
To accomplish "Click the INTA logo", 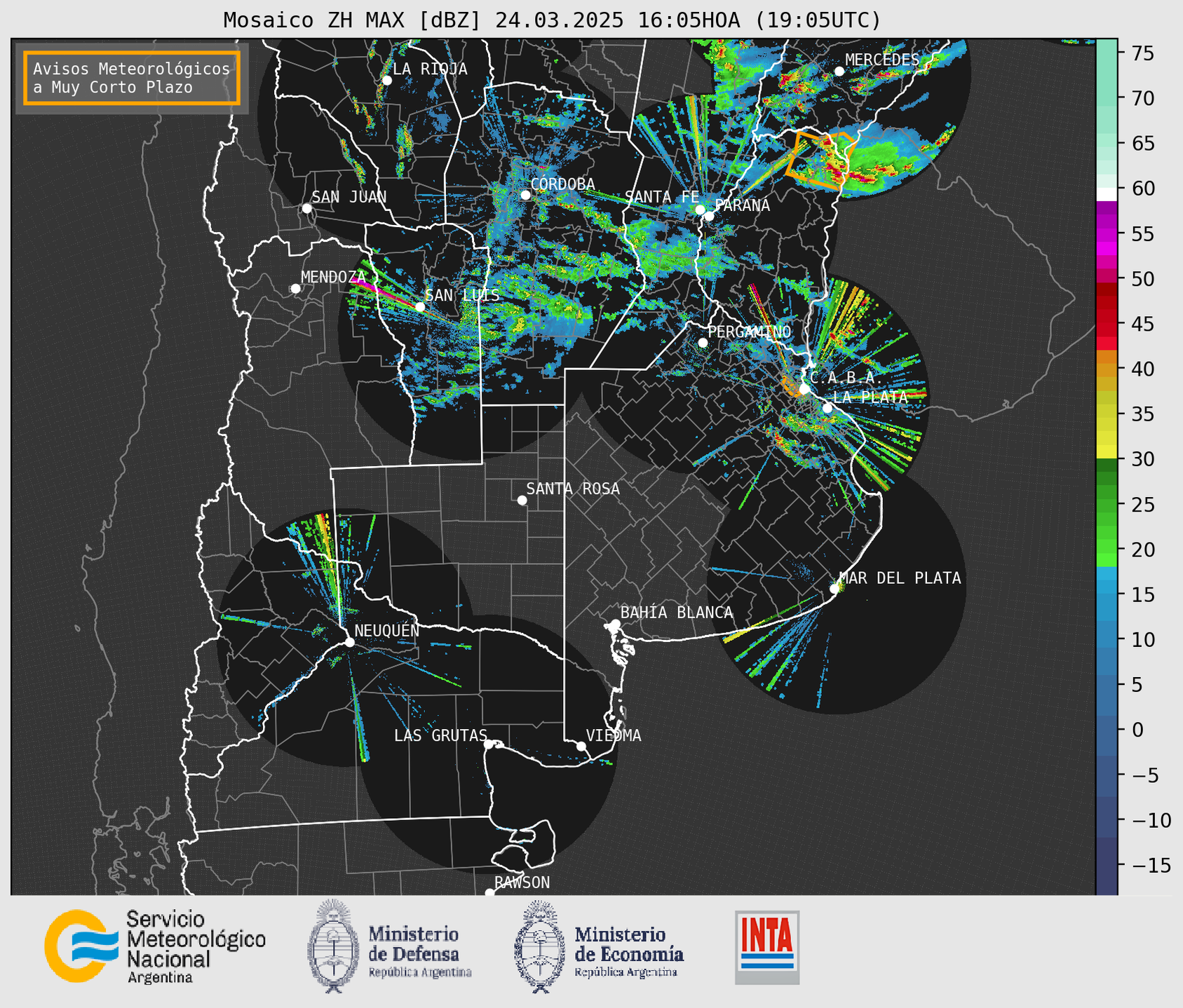I will 767,947.
